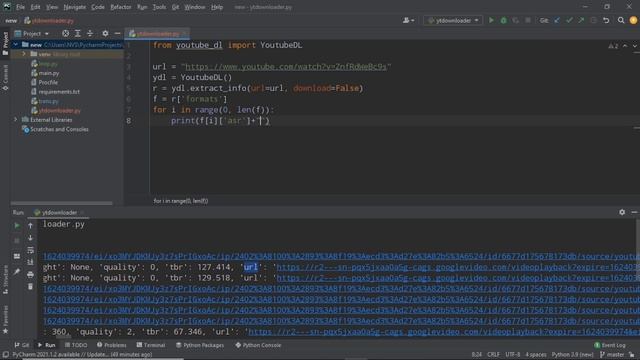Screen dimensions: 640x360
Task: Toggle the Favorites sidebar tool button
Action: tap(5, 319)
